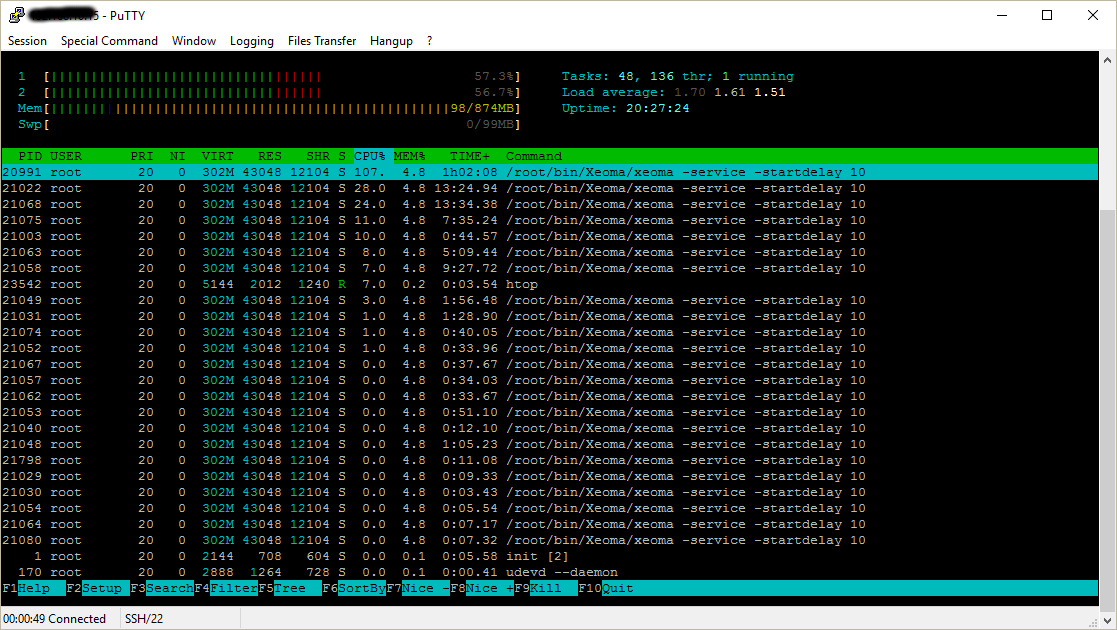Click the scrollbar up arrow

(x=1107, y=61)
